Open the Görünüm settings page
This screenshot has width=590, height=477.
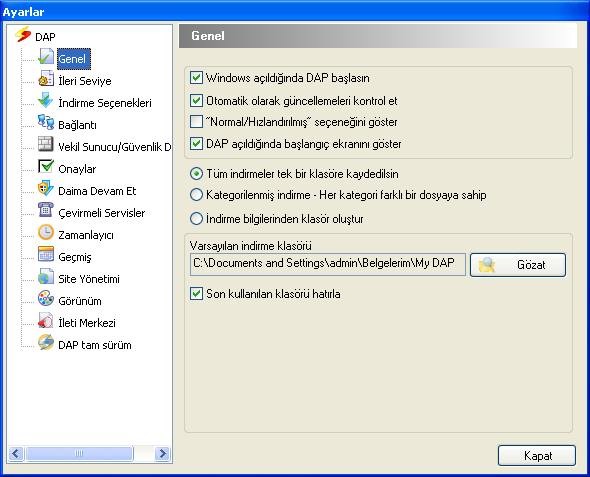pos(80,301)
